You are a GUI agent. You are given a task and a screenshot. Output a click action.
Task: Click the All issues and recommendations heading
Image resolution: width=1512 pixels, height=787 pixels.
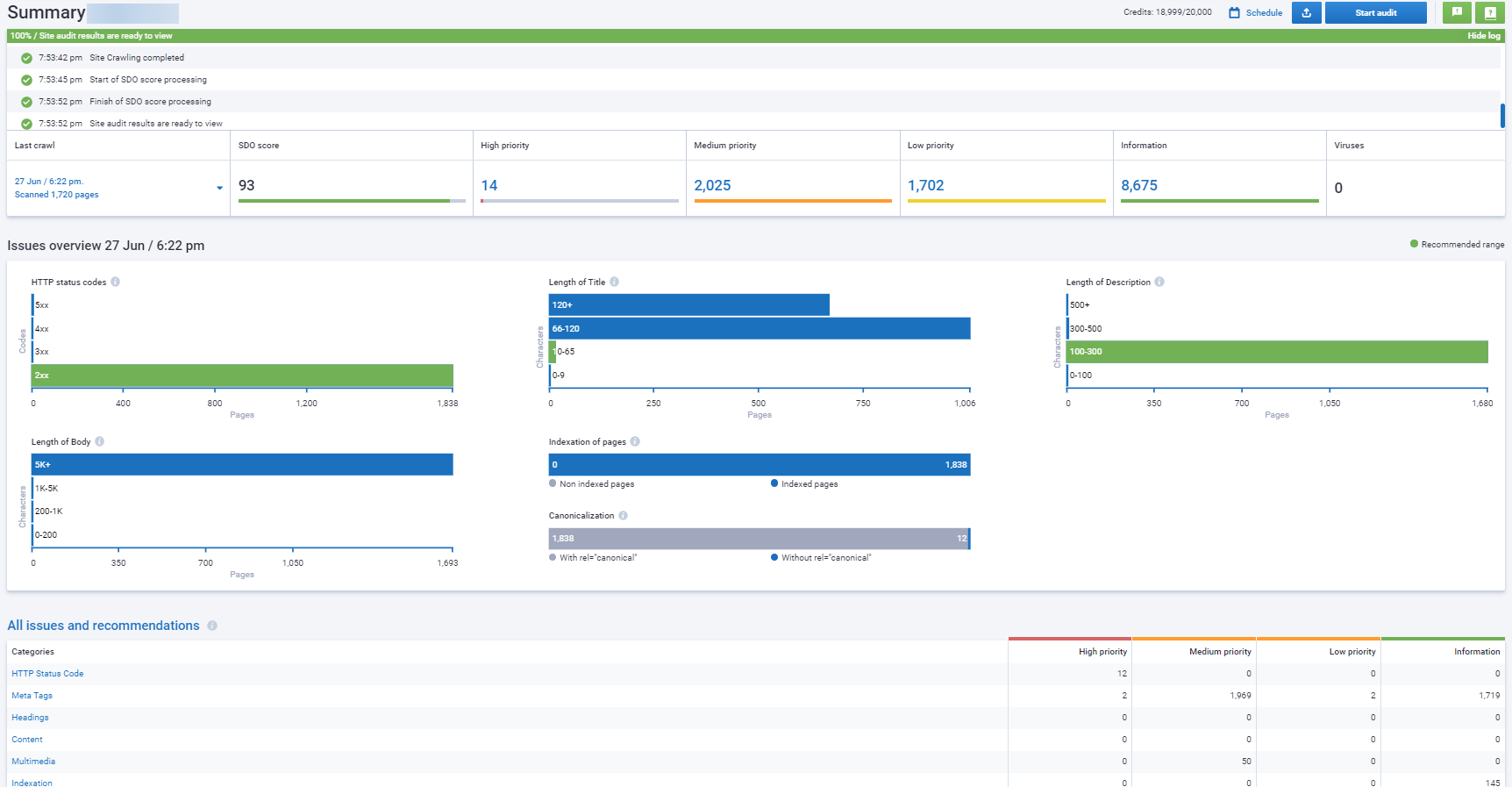coord(103,626)
